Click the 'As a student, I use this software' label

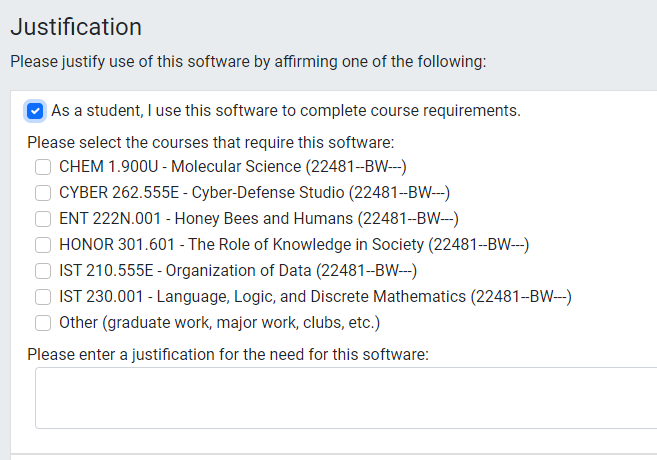[x=286, y=110]
